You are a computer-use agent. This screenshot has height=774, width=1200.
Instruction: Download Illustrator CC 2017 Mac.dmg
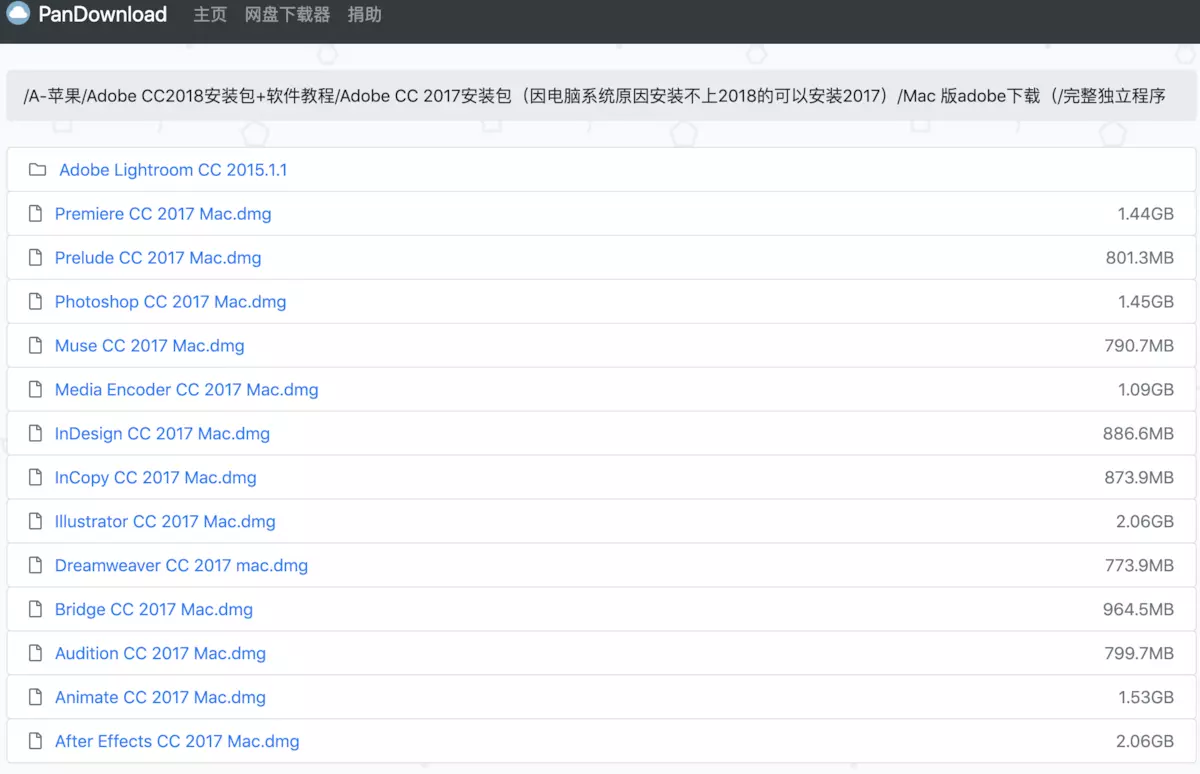tap(165, 522)
